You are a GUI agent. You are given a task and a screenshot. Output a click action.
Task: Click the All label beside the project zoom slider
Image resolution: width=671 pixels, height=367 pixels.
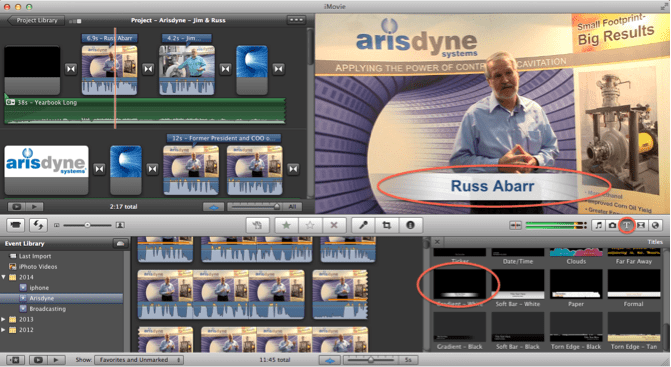point(292,207)
